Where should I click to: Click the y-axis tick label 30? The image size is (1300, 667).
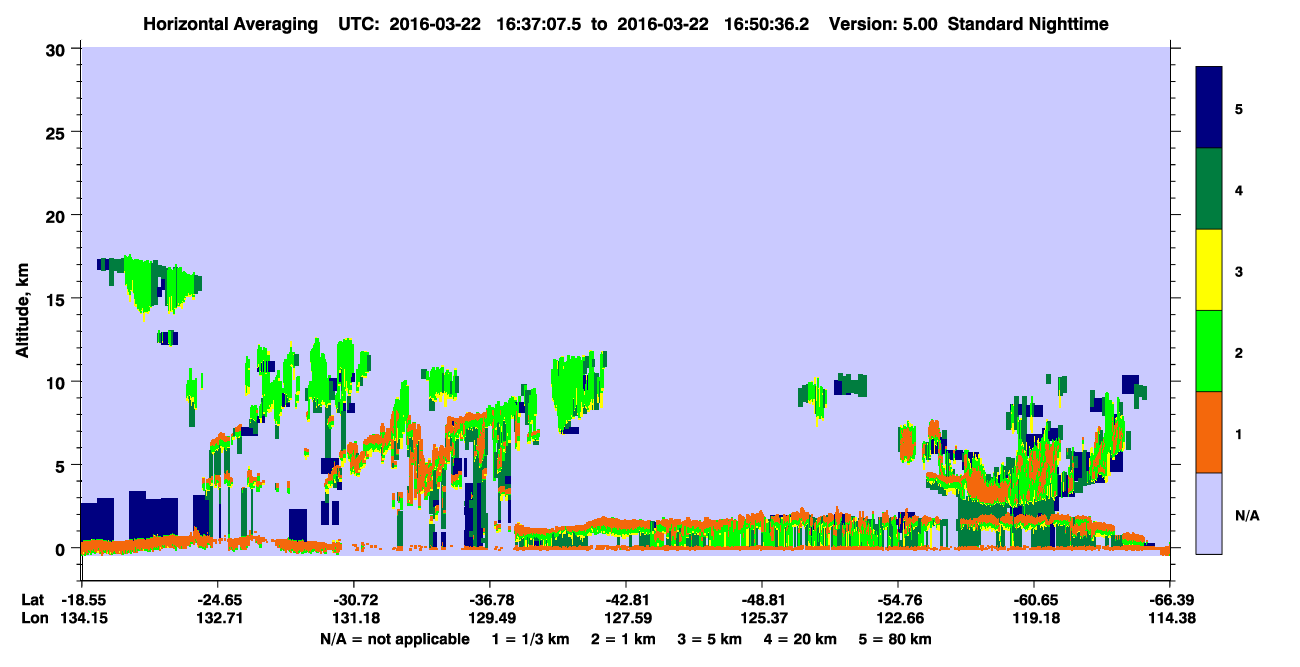click(58, 49)
